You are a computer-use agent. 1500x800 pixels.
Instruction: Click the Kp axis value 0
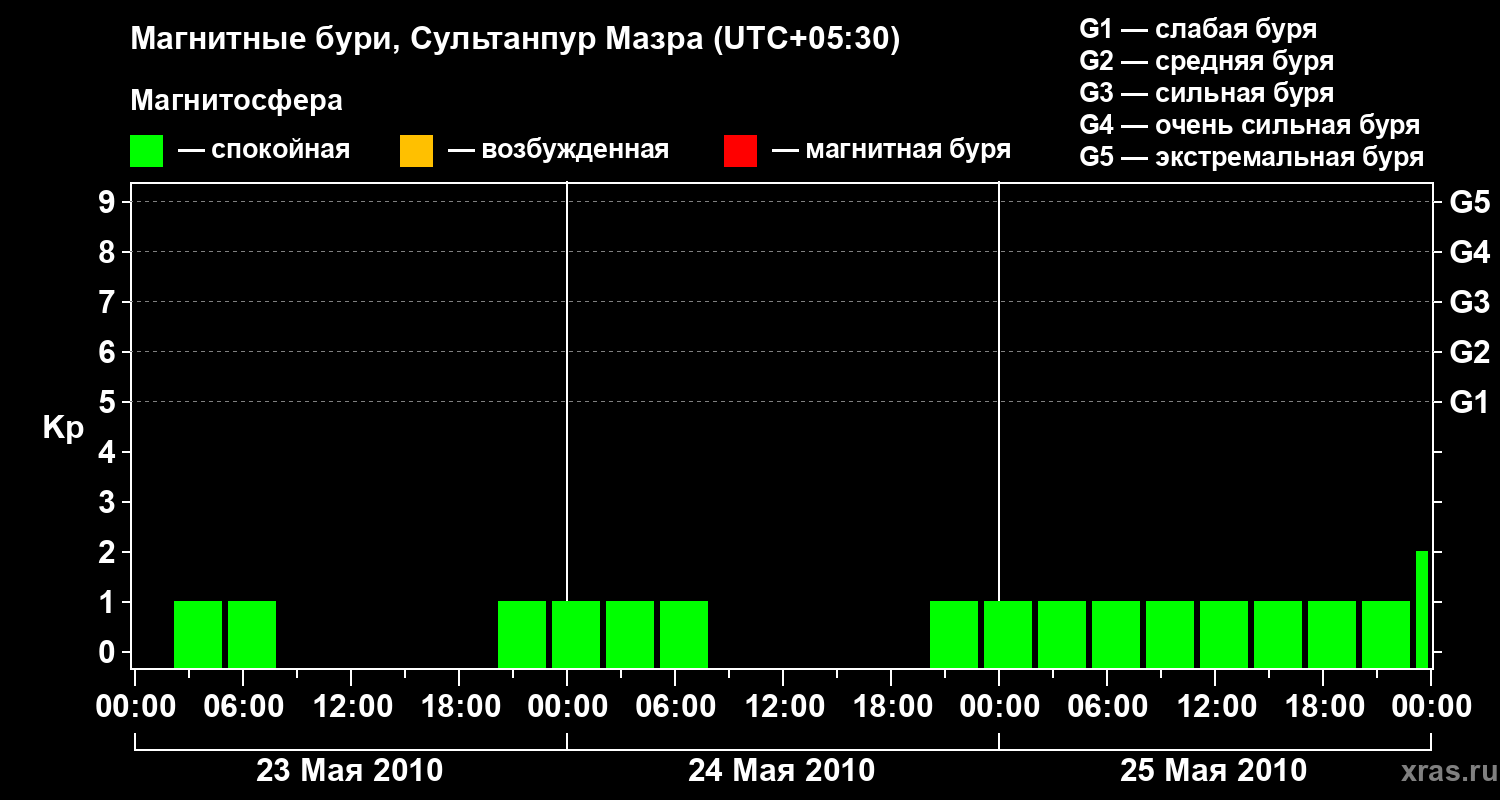click(x=109, y=652)
